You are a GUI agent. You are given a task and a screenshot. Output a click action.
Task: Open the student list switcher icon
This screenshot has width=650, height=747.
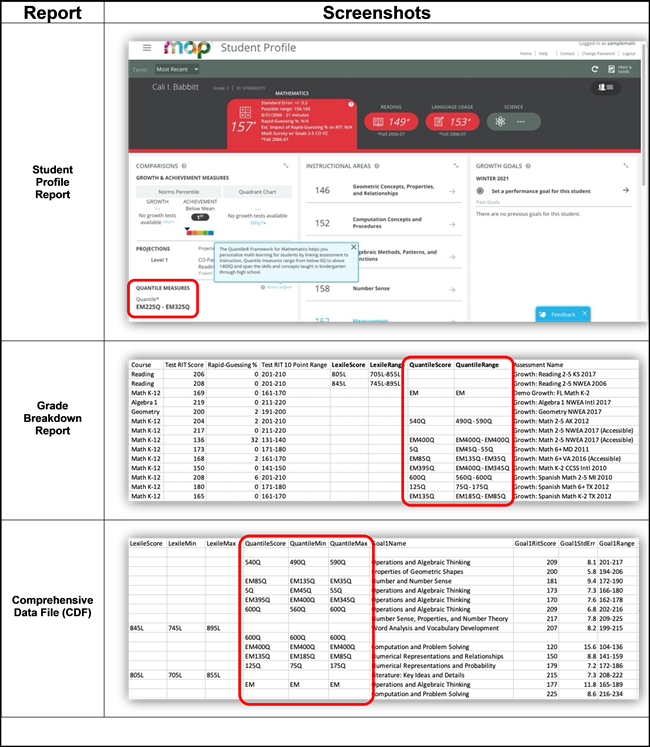tap(602, 88)
